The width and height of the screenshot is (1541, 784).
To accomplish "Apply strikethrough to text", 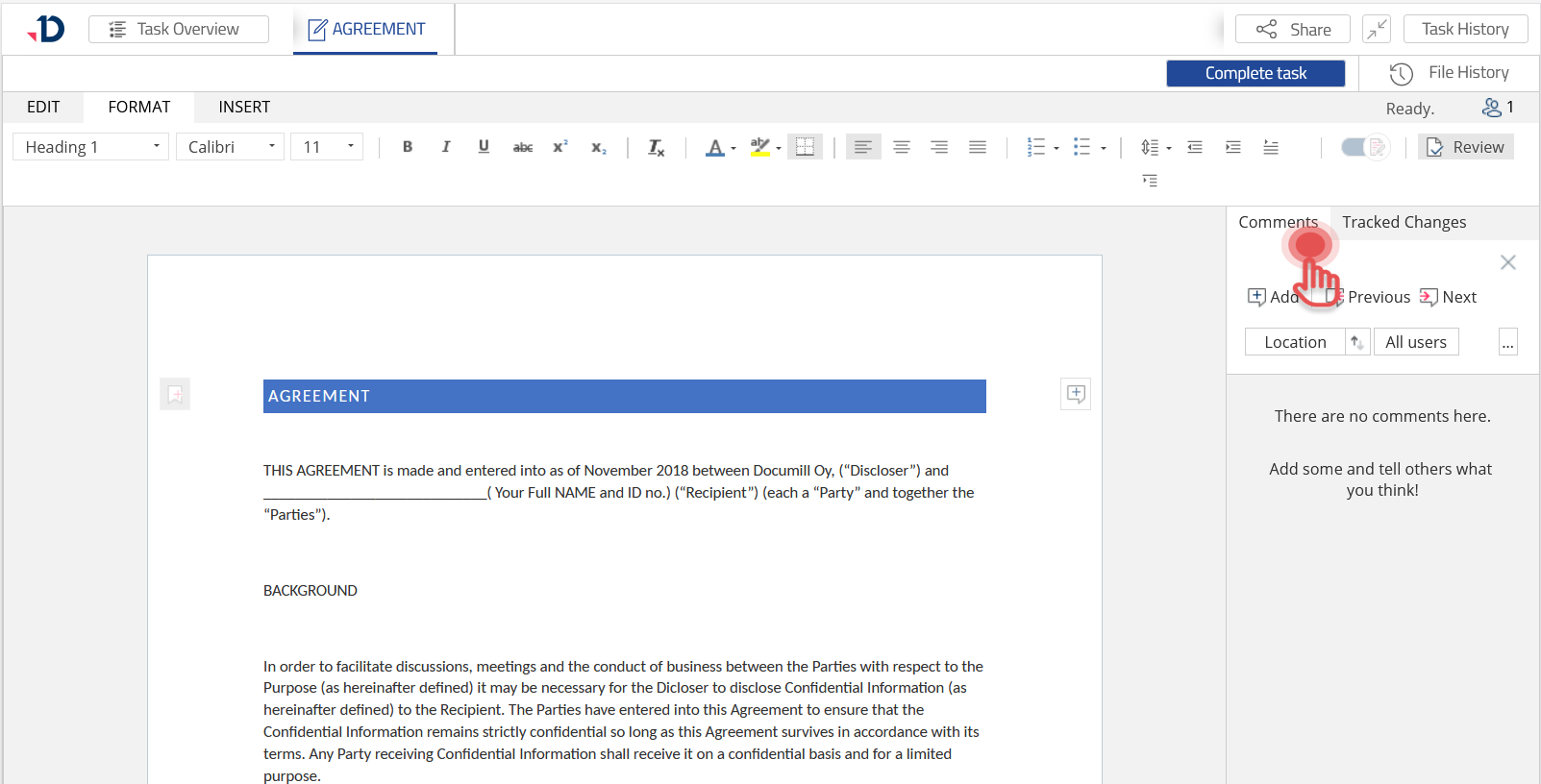I will (x=522, y=147).
